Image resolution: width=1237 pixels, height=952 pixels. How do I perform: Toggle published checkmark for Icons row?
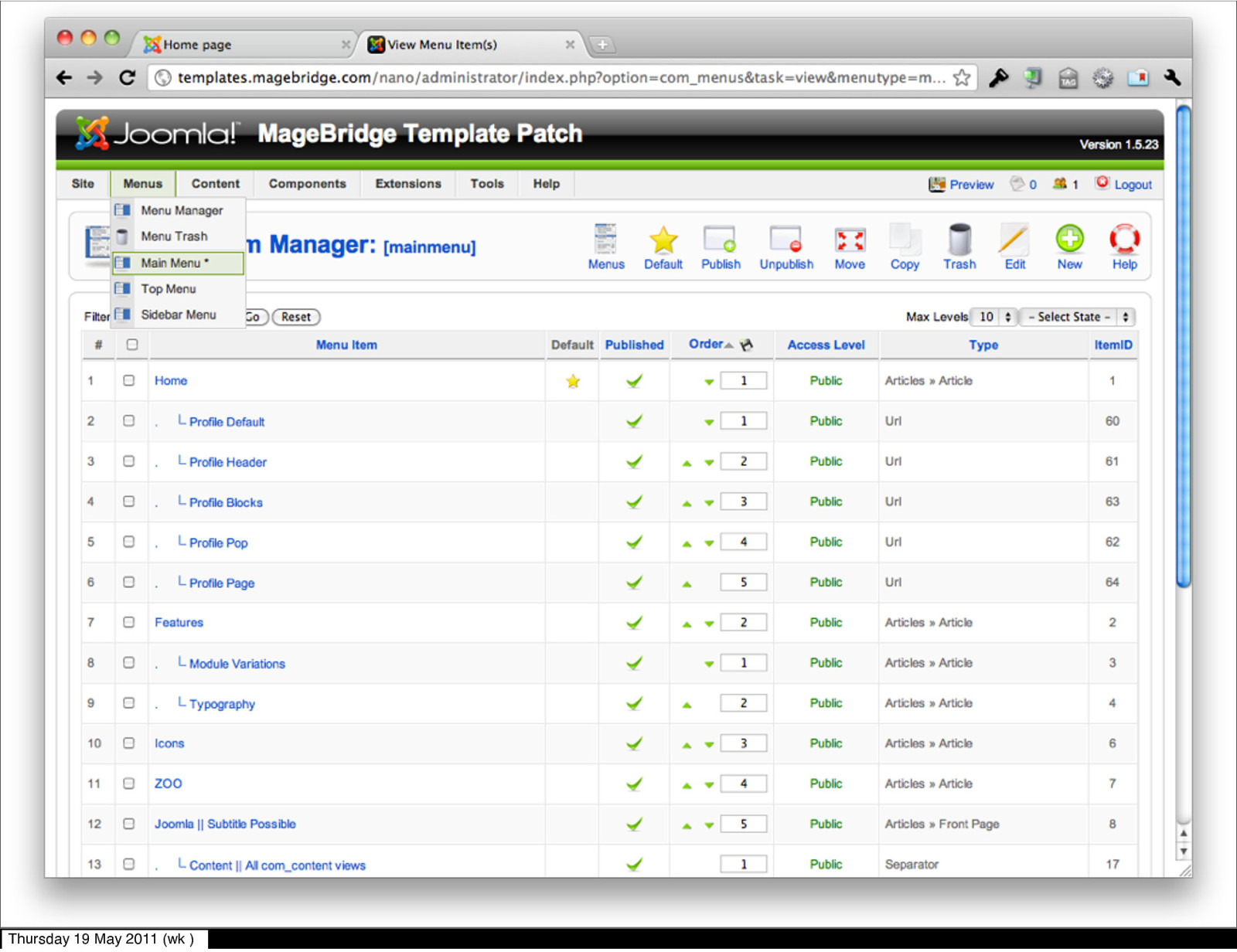pyautogui.click(x=634, y=743)
